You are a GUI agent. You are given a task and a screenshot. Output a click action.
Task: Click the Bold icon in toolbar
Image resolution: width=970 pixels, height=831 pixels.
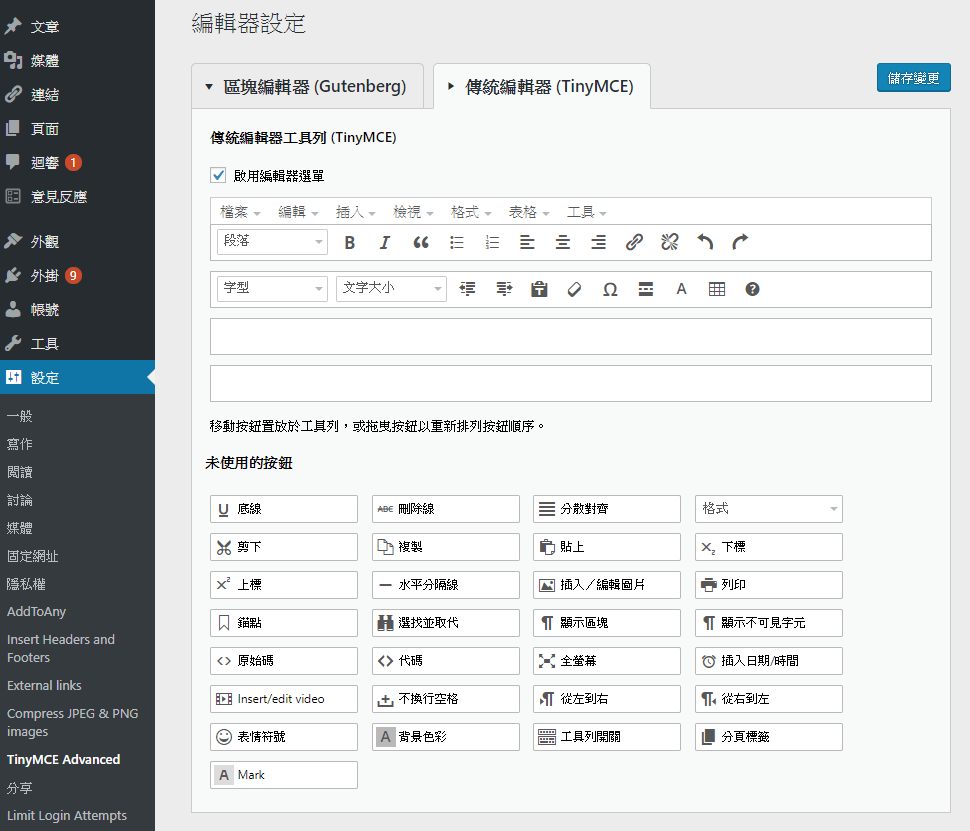coord(350,243)
